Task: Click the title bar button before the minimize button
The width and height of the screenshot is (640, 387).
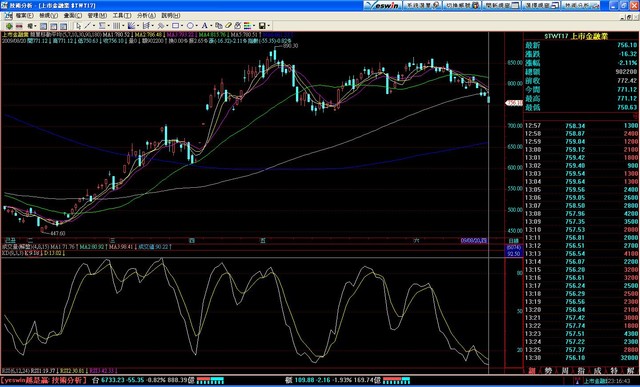Action: point(582,5)
